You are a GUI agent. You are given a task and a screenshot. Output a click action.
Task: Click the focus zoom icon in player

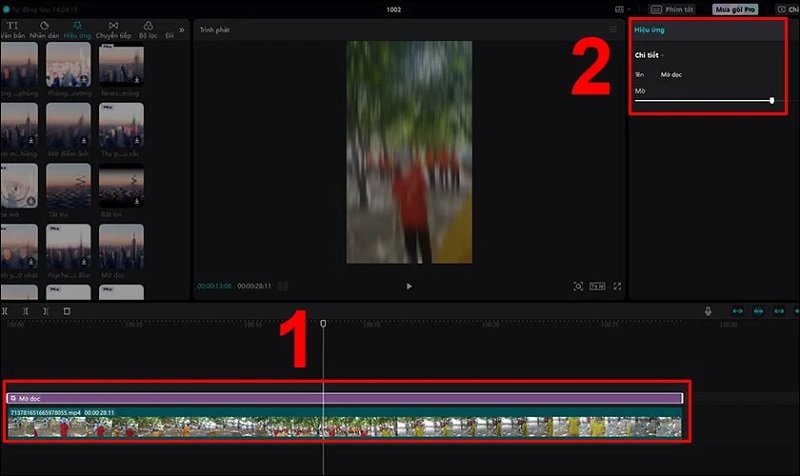coord(578,286)
